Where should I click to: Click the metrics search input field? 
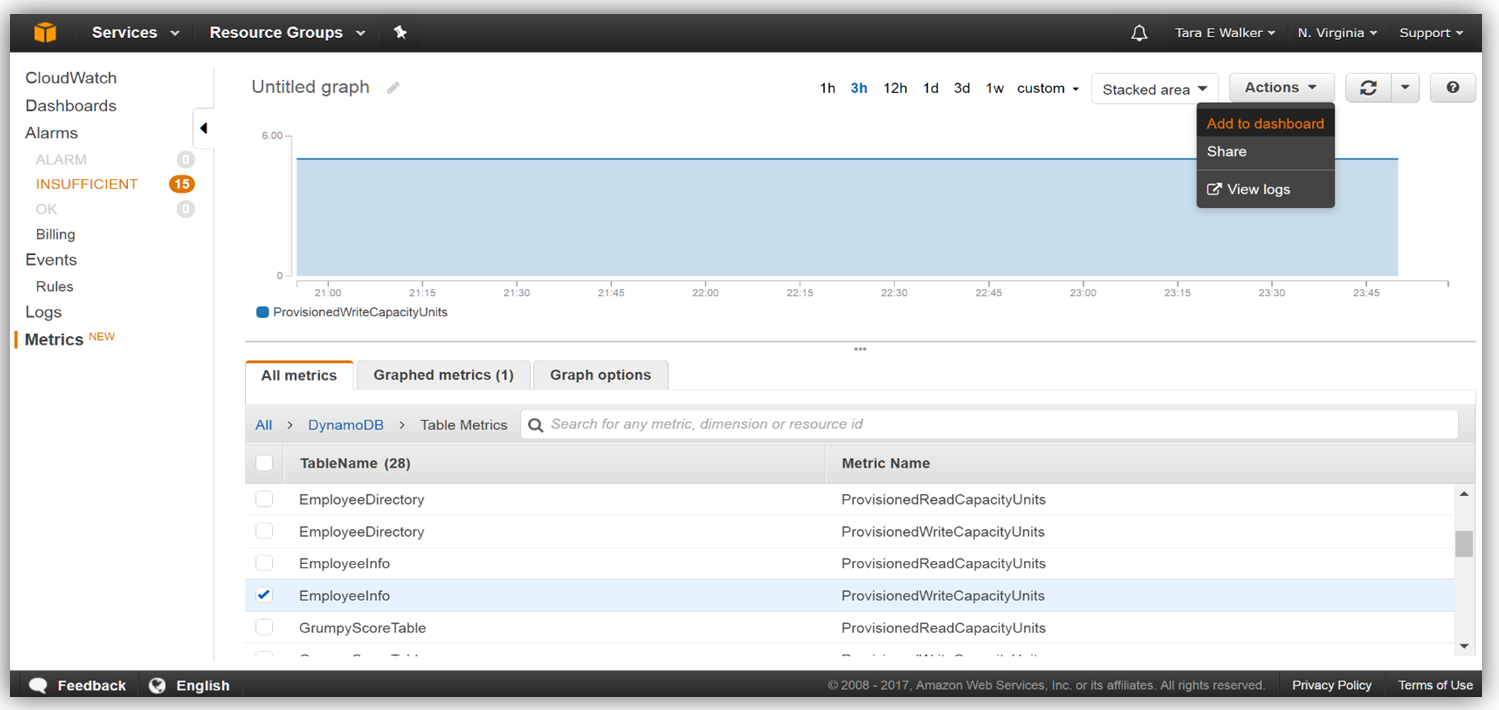coord(990,424)
